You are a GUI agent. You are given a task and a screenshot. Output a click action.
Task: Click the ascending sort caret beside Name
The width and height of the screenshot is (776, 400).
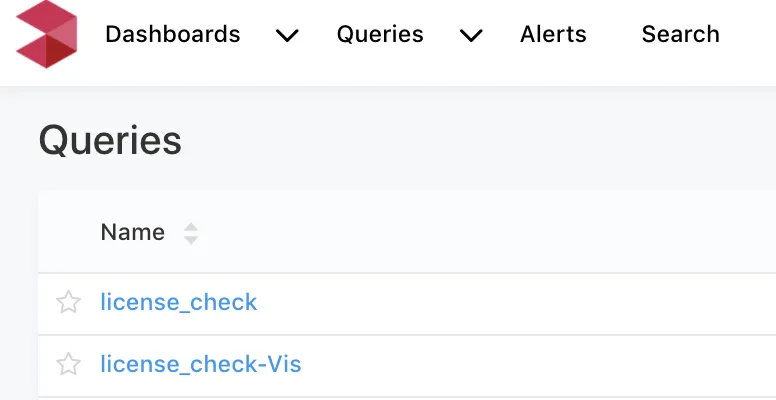pyautogui.click(x=191, y=227)
